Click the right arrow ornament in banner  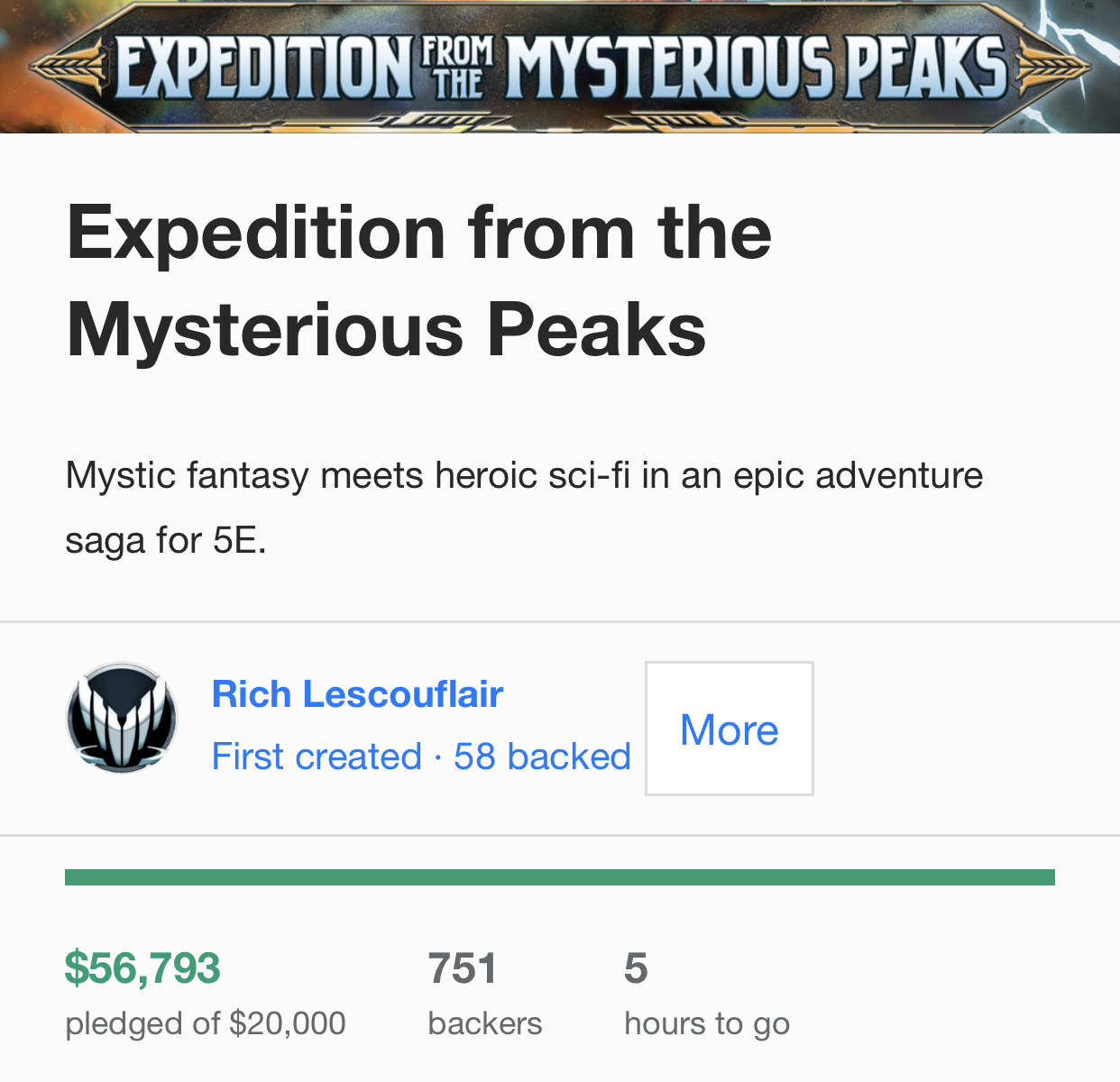click(1051, 69)
